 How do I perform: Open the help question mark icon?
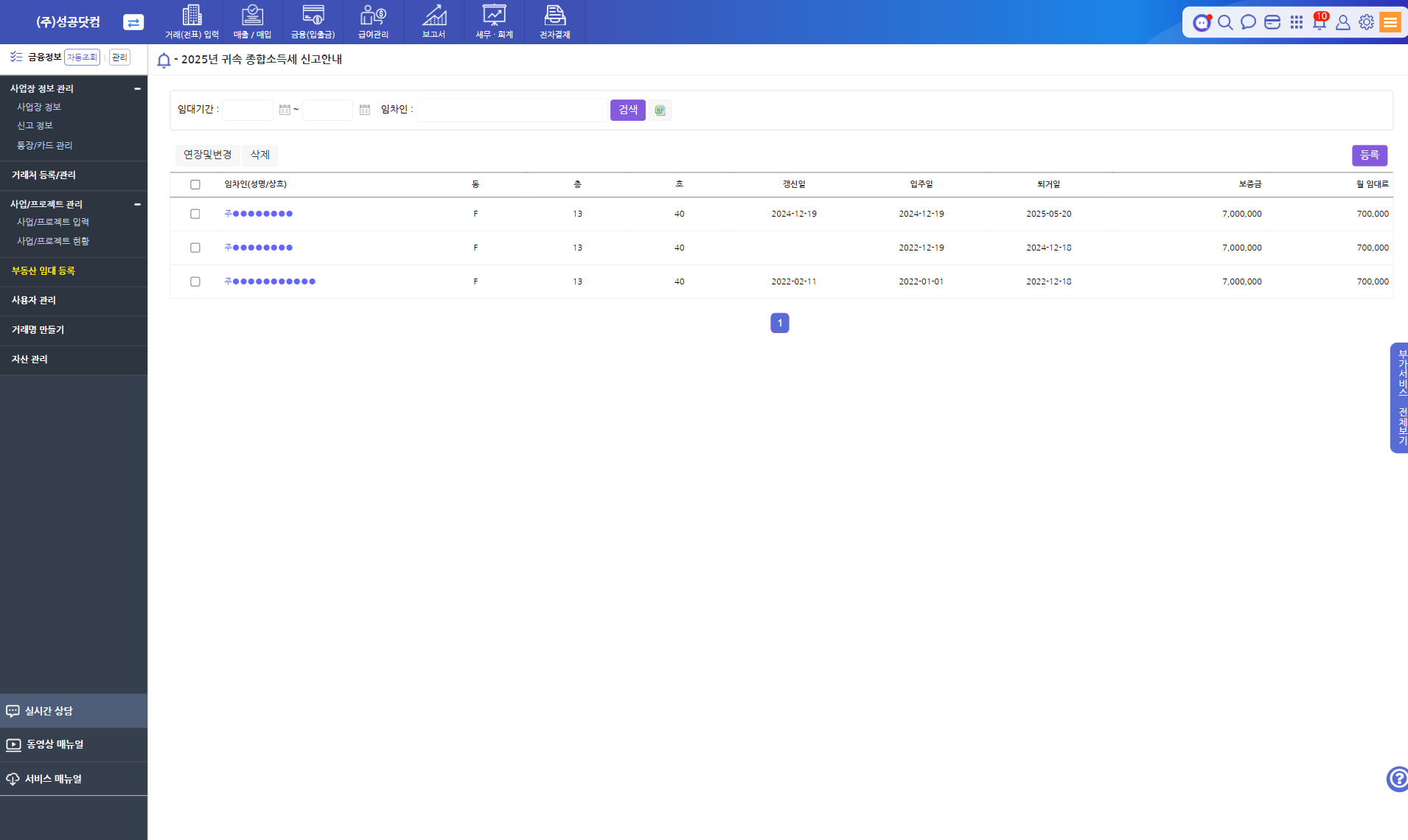pyautogui.click(x=1398, y=779)
